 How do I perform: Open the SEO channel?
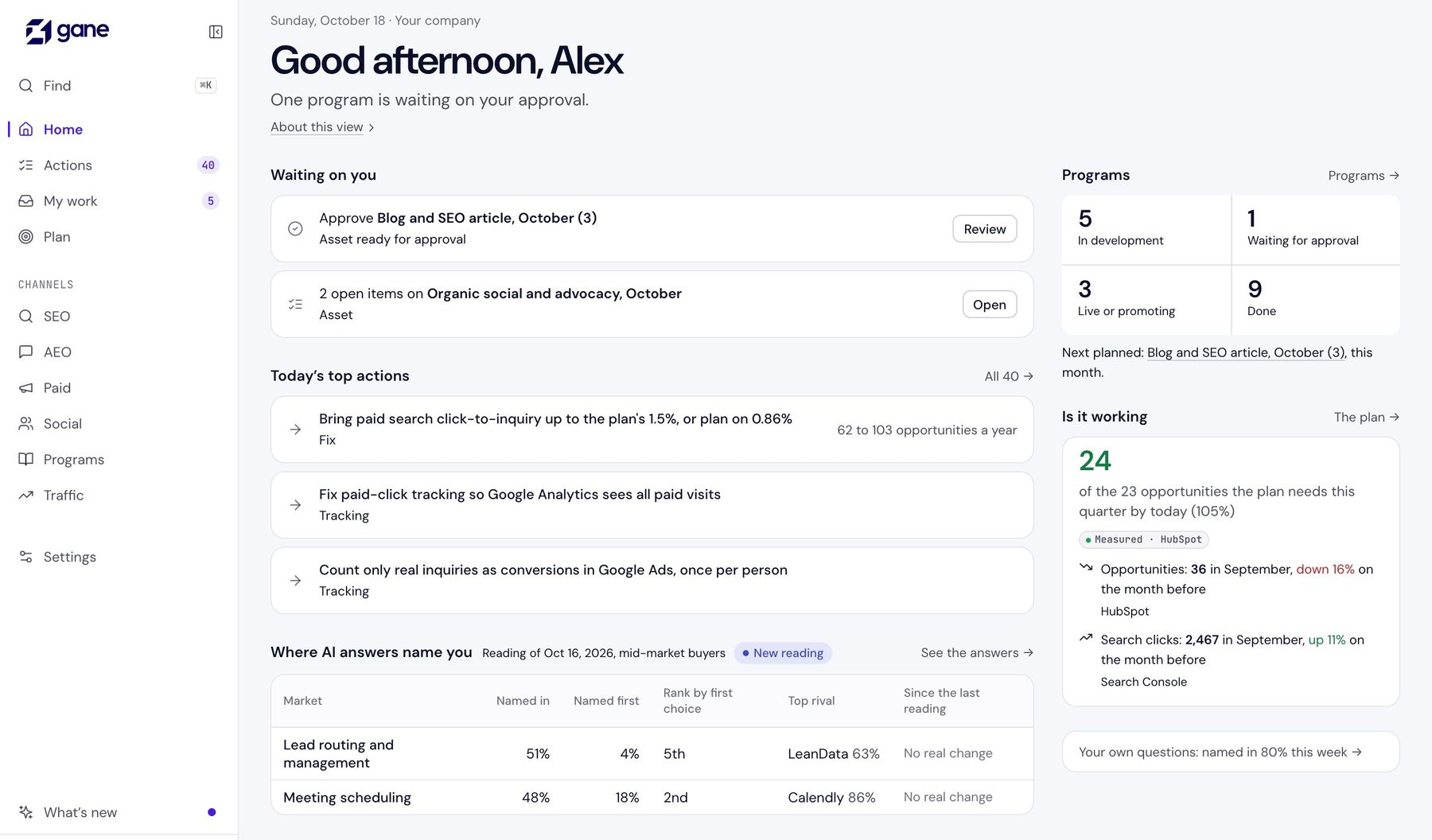point(118,317)
